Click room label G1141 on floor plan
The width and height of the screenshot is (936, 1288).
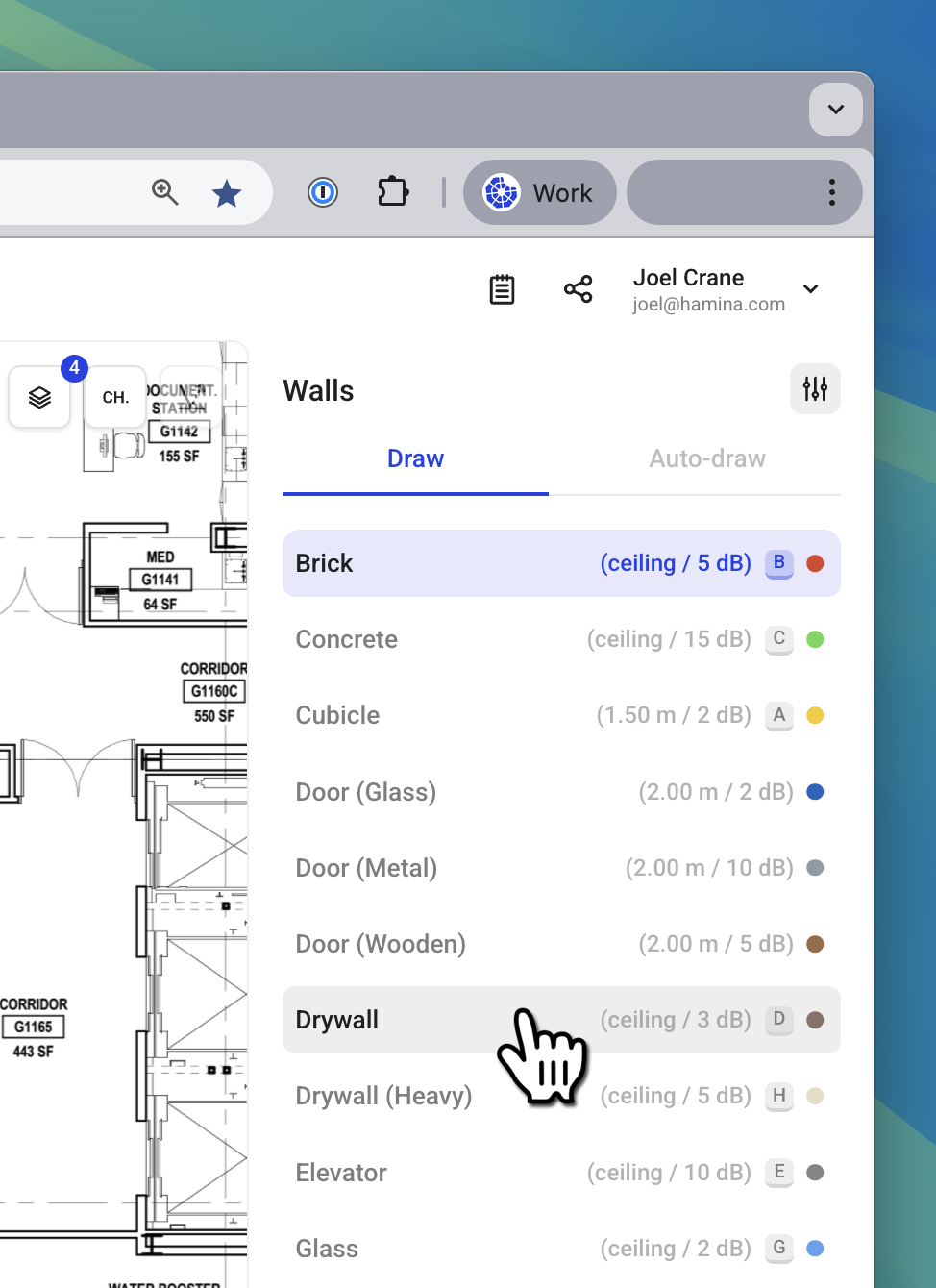coord(160,580)
